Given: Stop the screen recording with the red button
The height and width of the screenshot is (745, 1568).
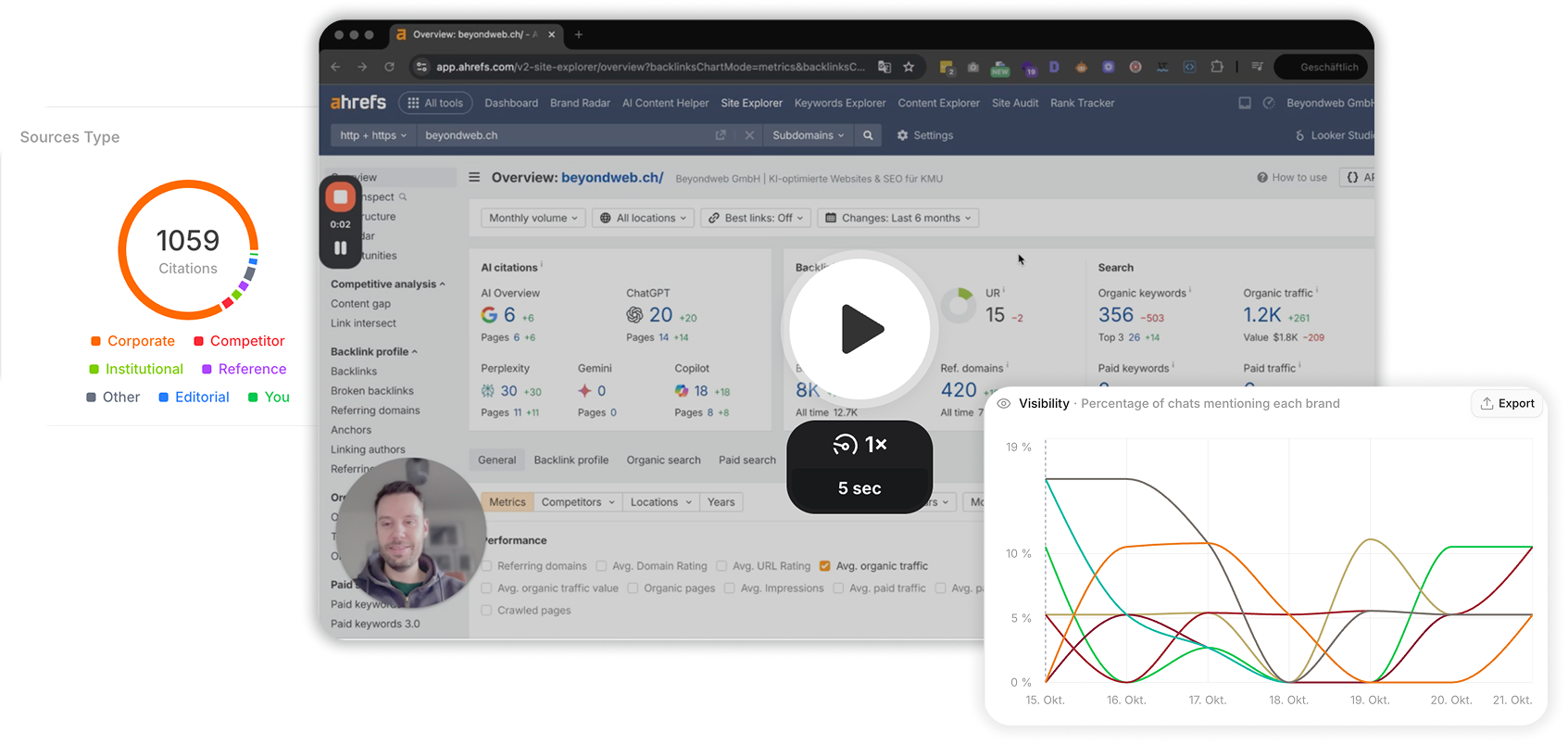Looking at the screenshot, I should (x=340, y=196).
